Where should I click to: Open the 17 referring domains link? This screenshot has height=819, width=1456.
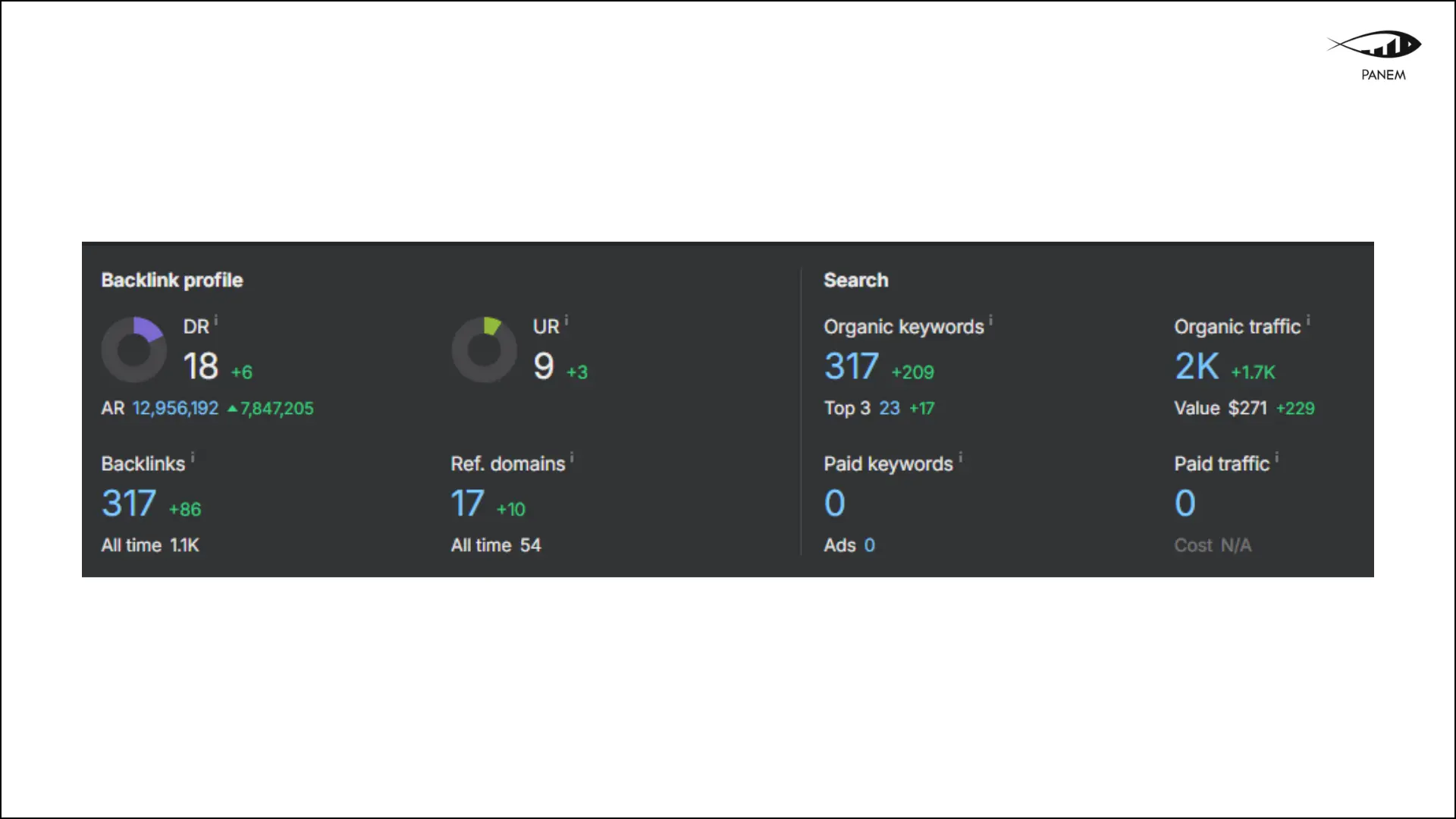click(x=467, y=504)
